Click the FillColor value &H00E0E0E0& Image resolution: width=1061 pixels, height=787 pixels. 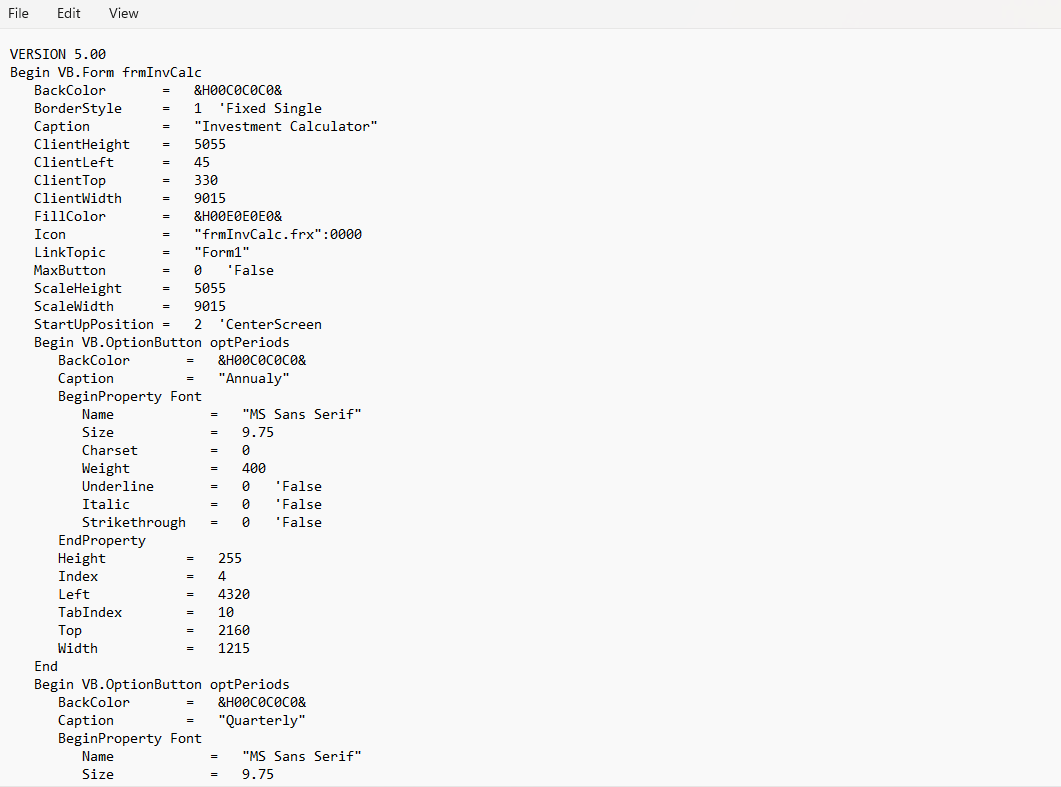point(235,216)
